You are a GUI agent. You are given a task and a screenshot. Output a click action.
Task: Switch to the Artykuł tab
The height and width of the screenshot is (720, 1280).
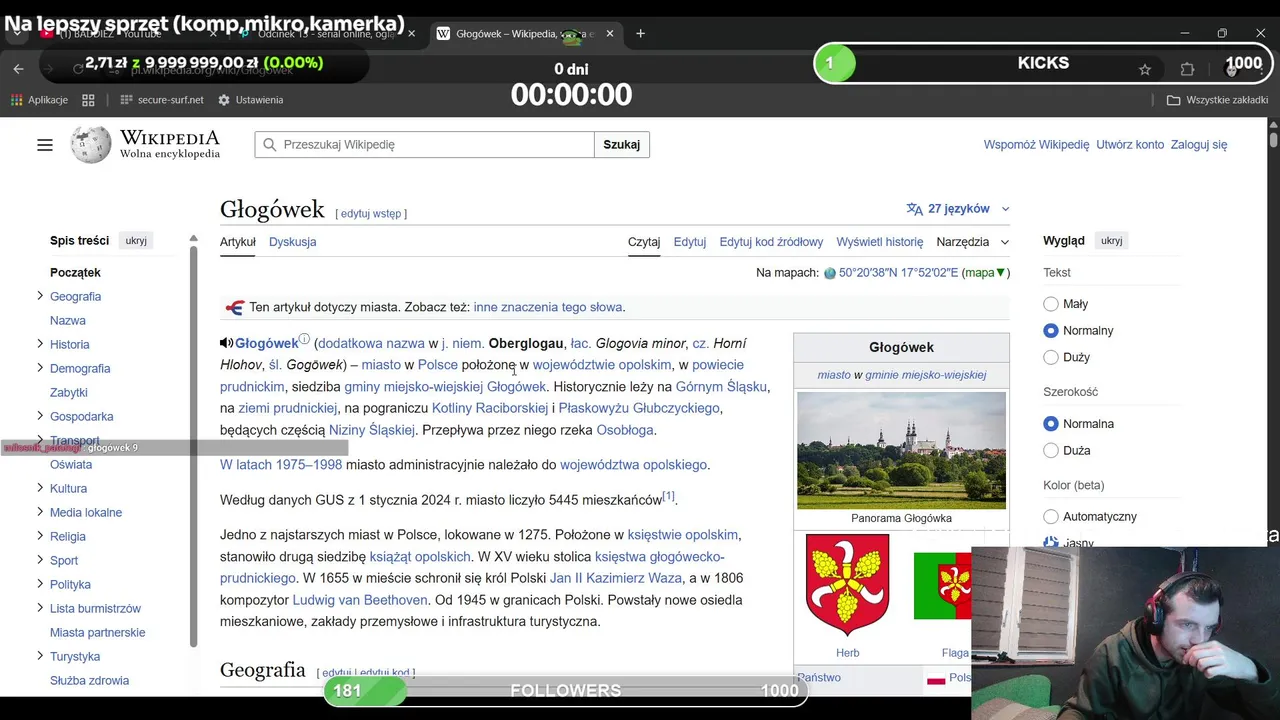(238, 242)
